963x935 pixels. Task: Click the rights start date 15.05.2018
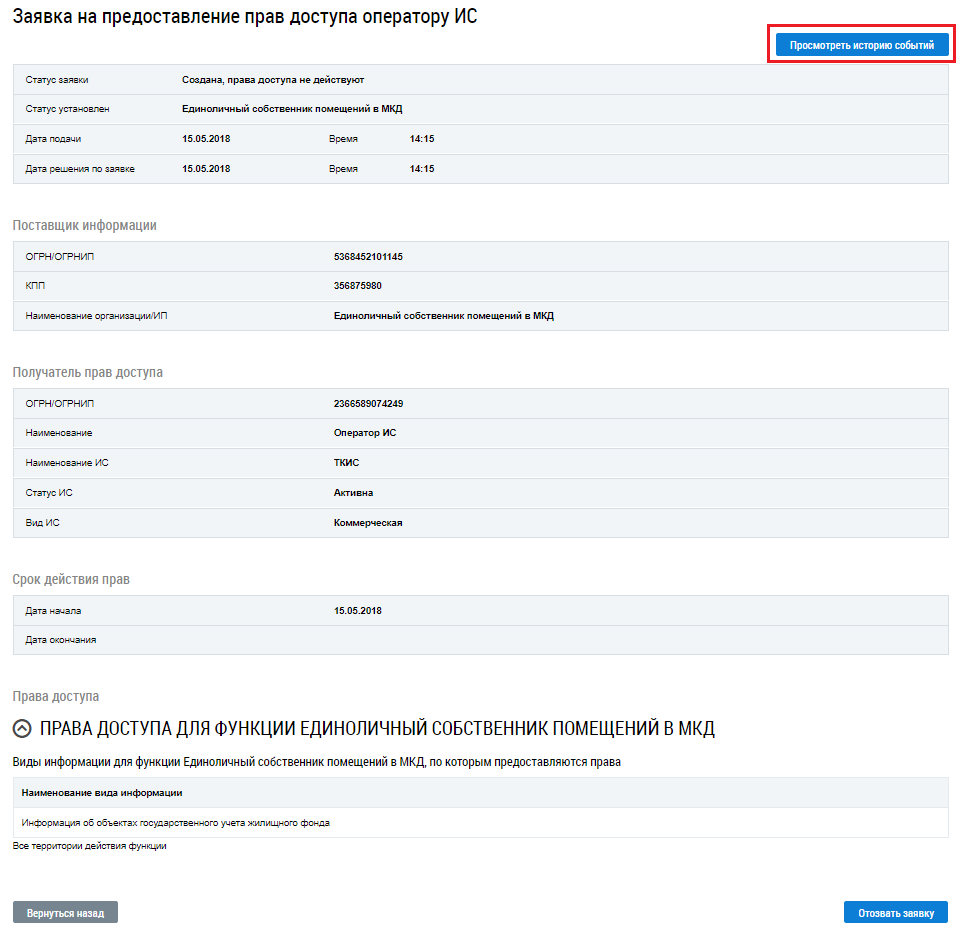[x=357, y=611]
